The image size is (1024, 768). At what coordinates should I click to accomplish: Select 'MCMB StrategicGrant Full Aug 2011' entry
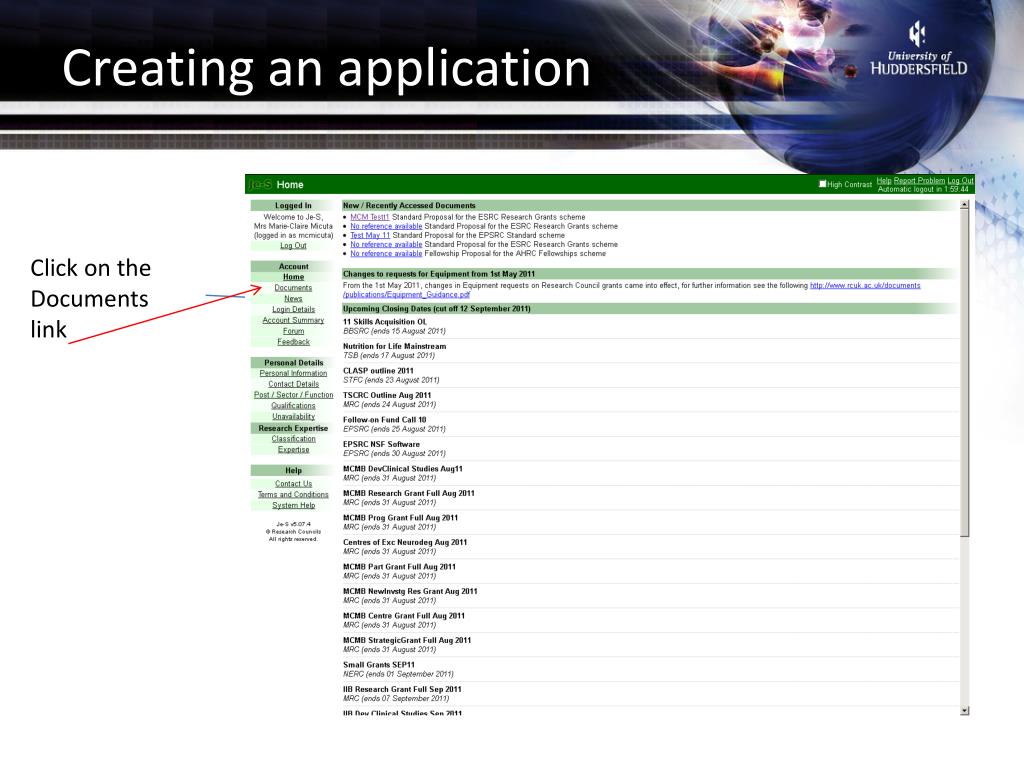pos(407,641)
